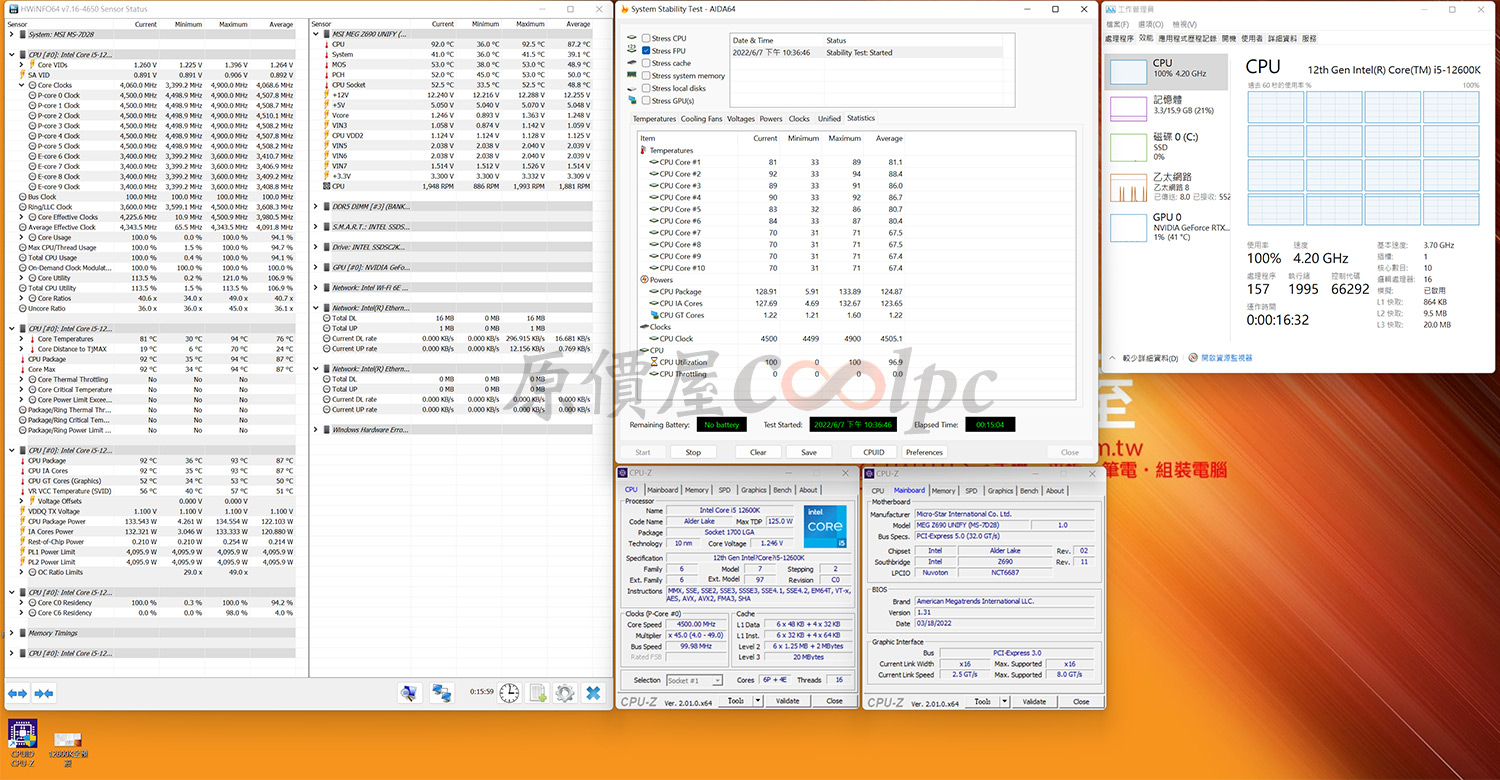Click Validate button in left CPU-Z window
The height and width of the screenshot is (780, 1500).
(x=788, y=701)
